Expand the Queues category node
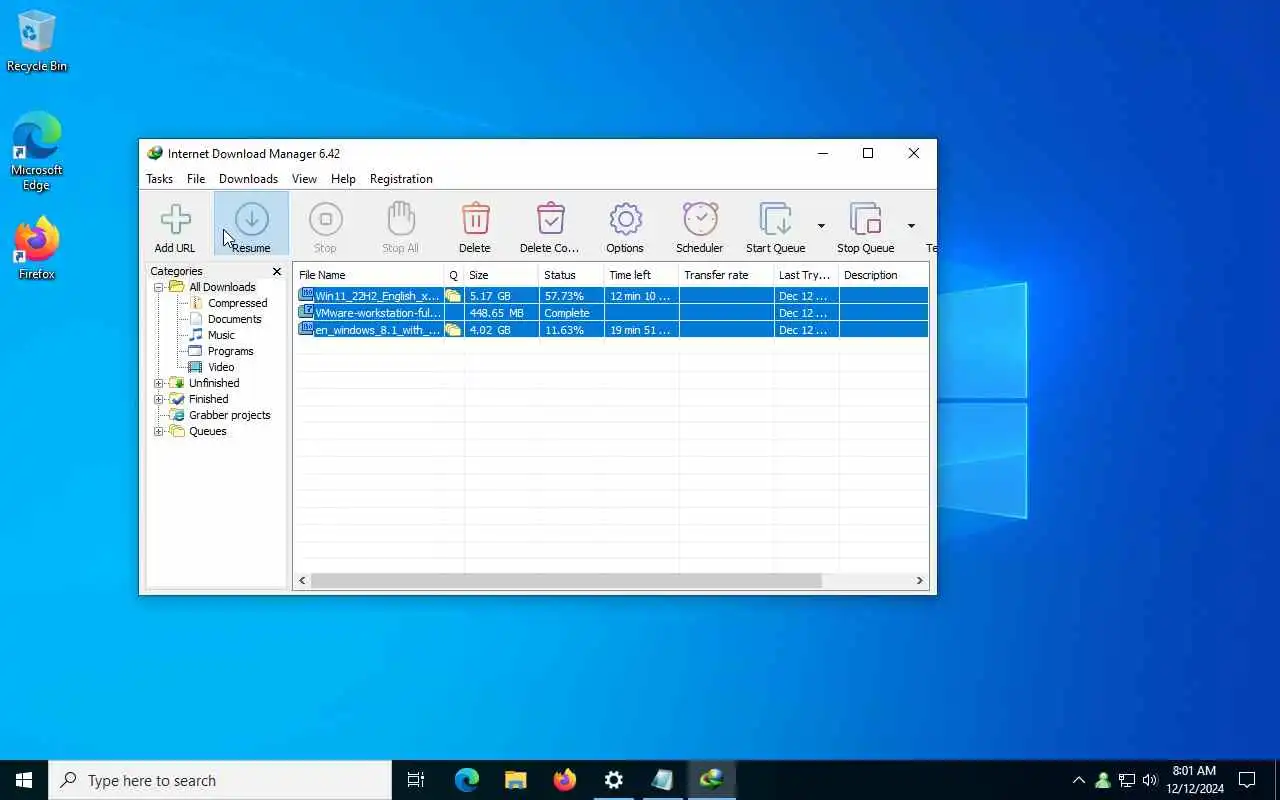The height and width of the screenshot is (800, 1280). point(159,431)
